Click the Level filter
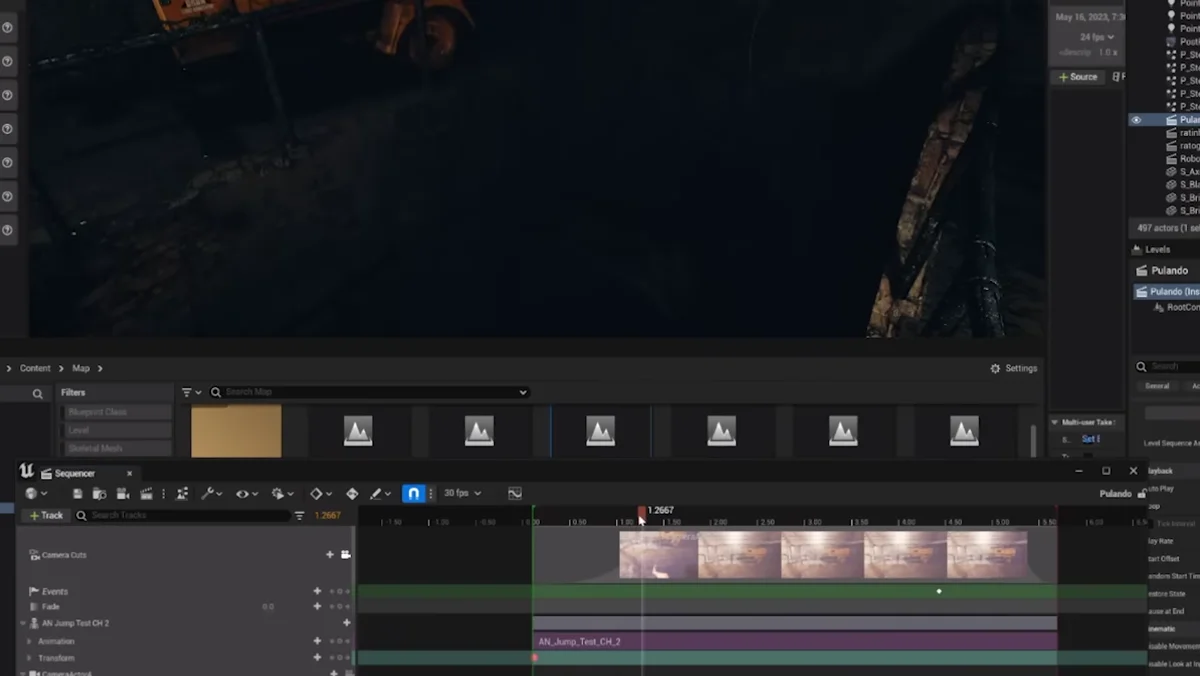The width and height of the screenshot is (1200, 676). coord(117,430)
